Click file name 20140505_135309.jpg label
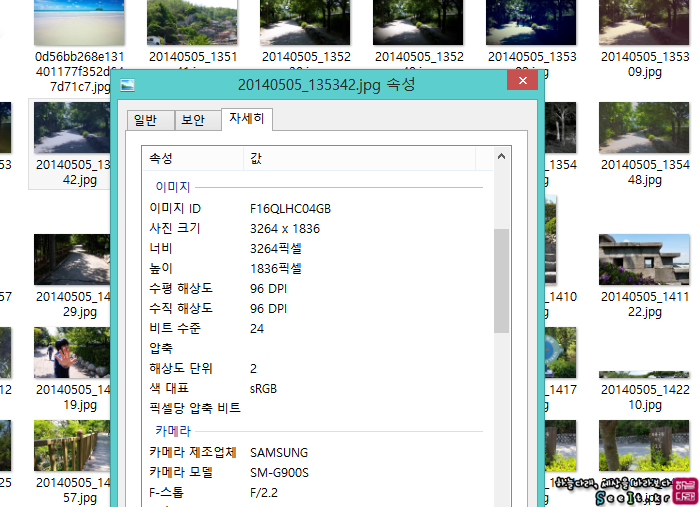This screenshot has height=507, width=700. click(x=645, y=64)
